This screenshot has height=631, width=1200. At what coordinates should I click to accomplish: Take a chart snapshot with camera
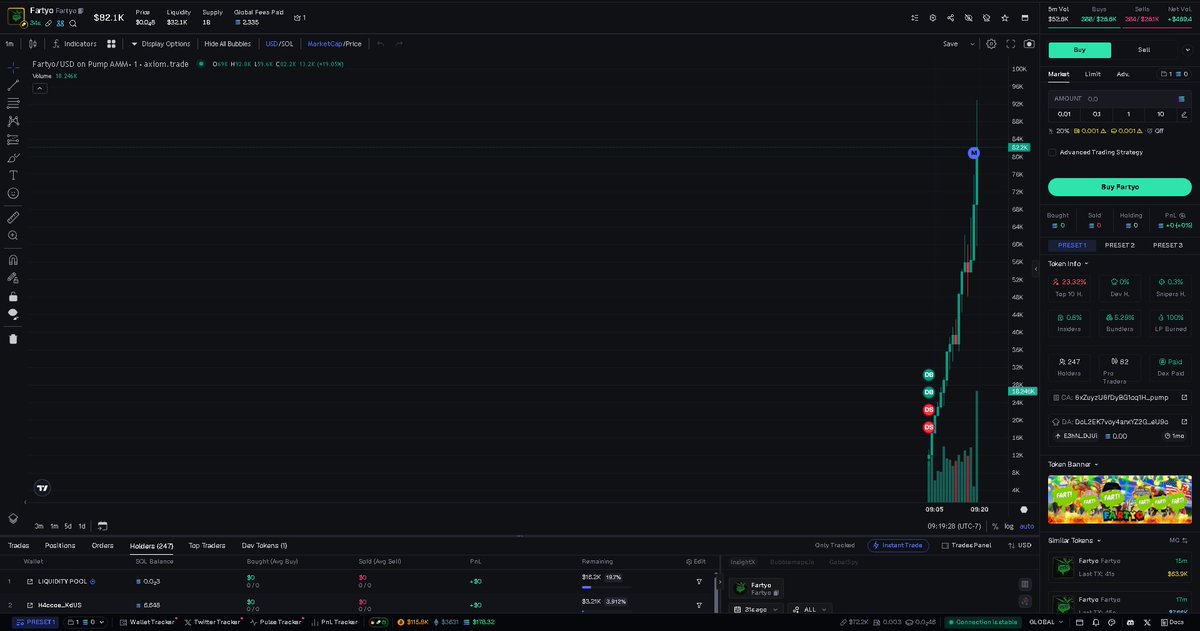1029,44
